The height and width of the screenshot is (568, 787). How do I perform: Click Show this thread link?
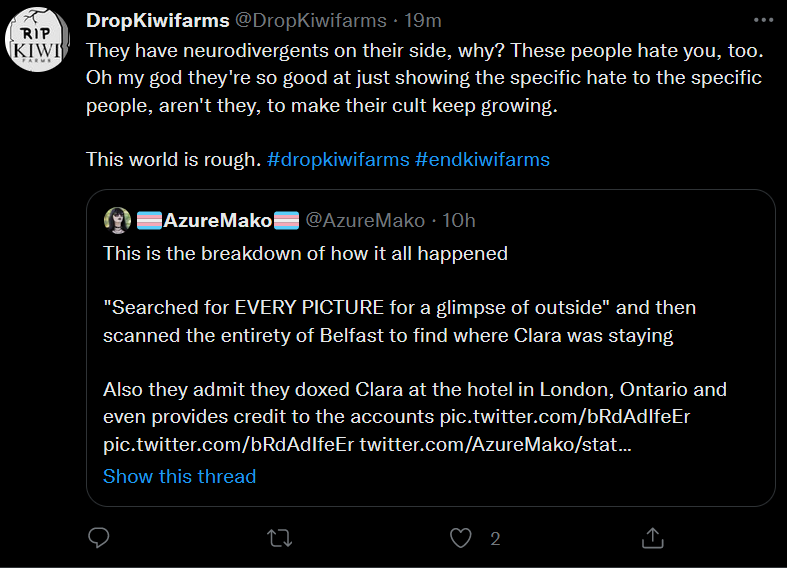[x=180, y=476]
